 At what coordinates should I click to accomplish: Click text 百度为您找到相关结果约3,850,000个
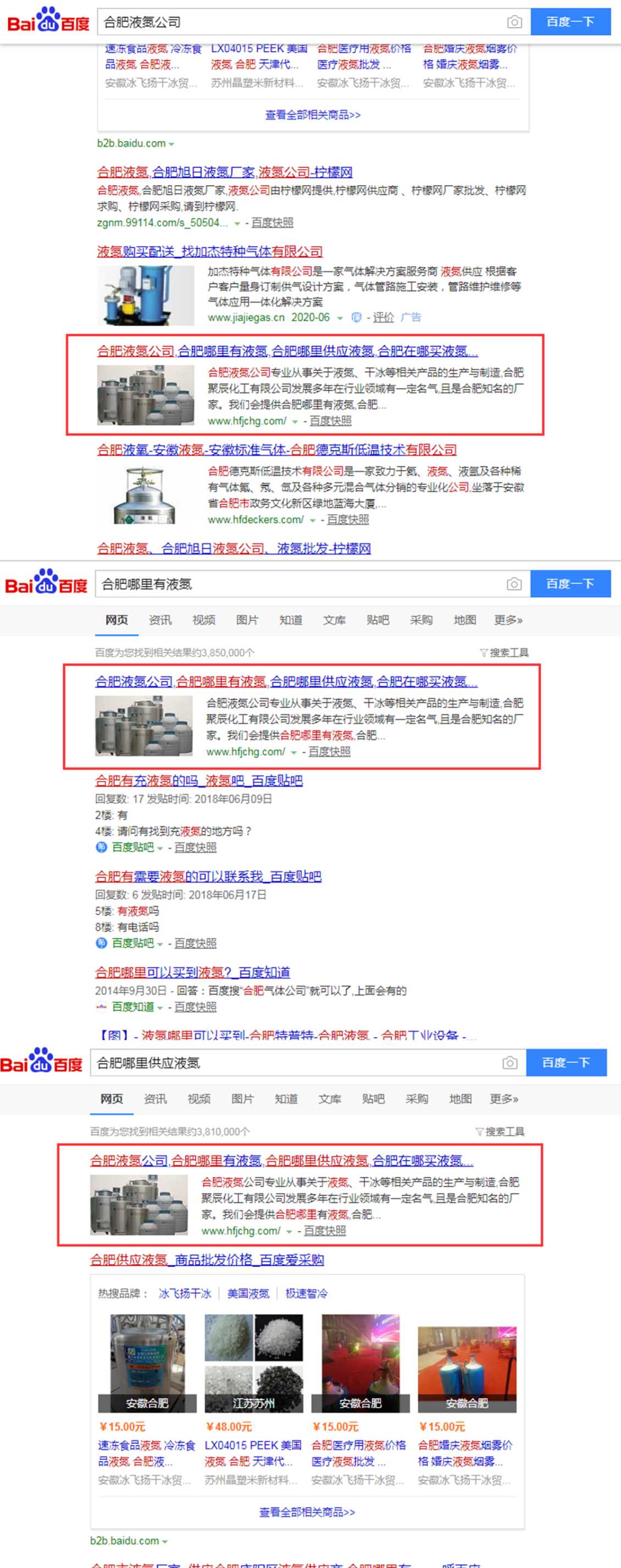pos(175,652)
